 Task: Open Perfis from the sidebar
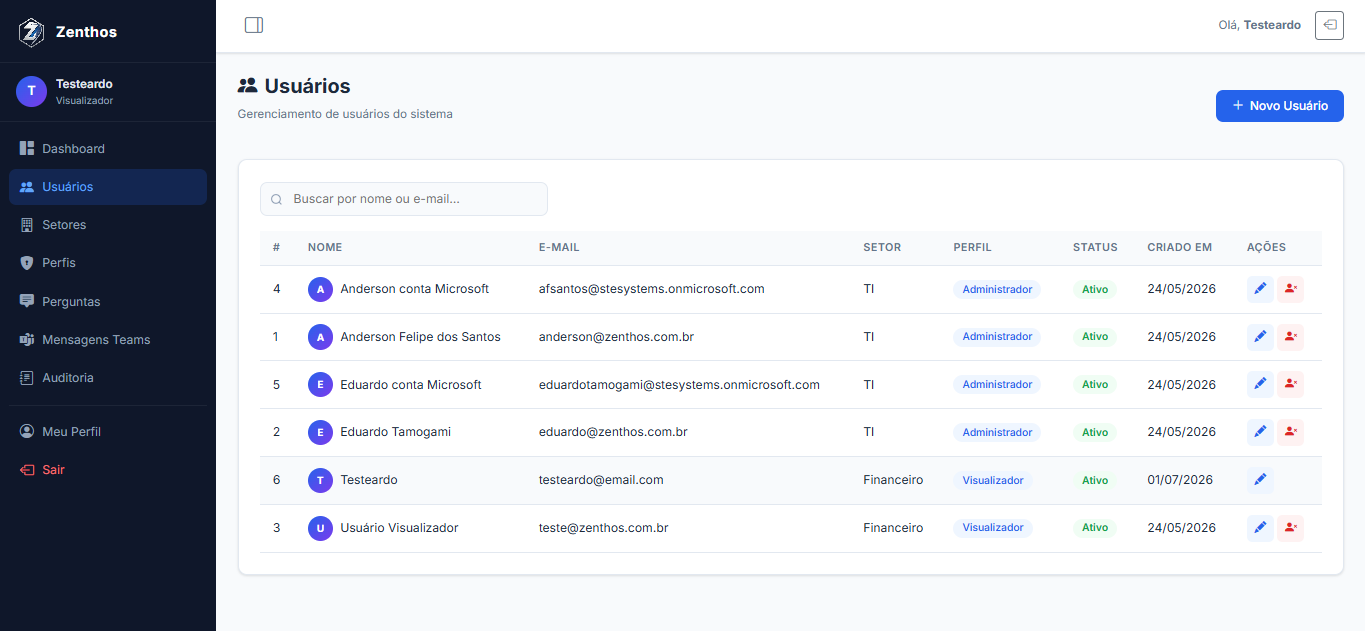108,263
